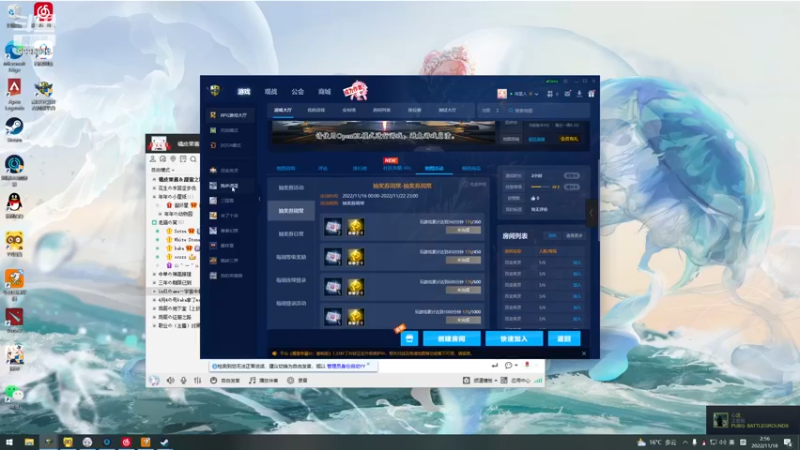
Task: Click the signal strength bars in YY
Action: click(x=538, y=380)
